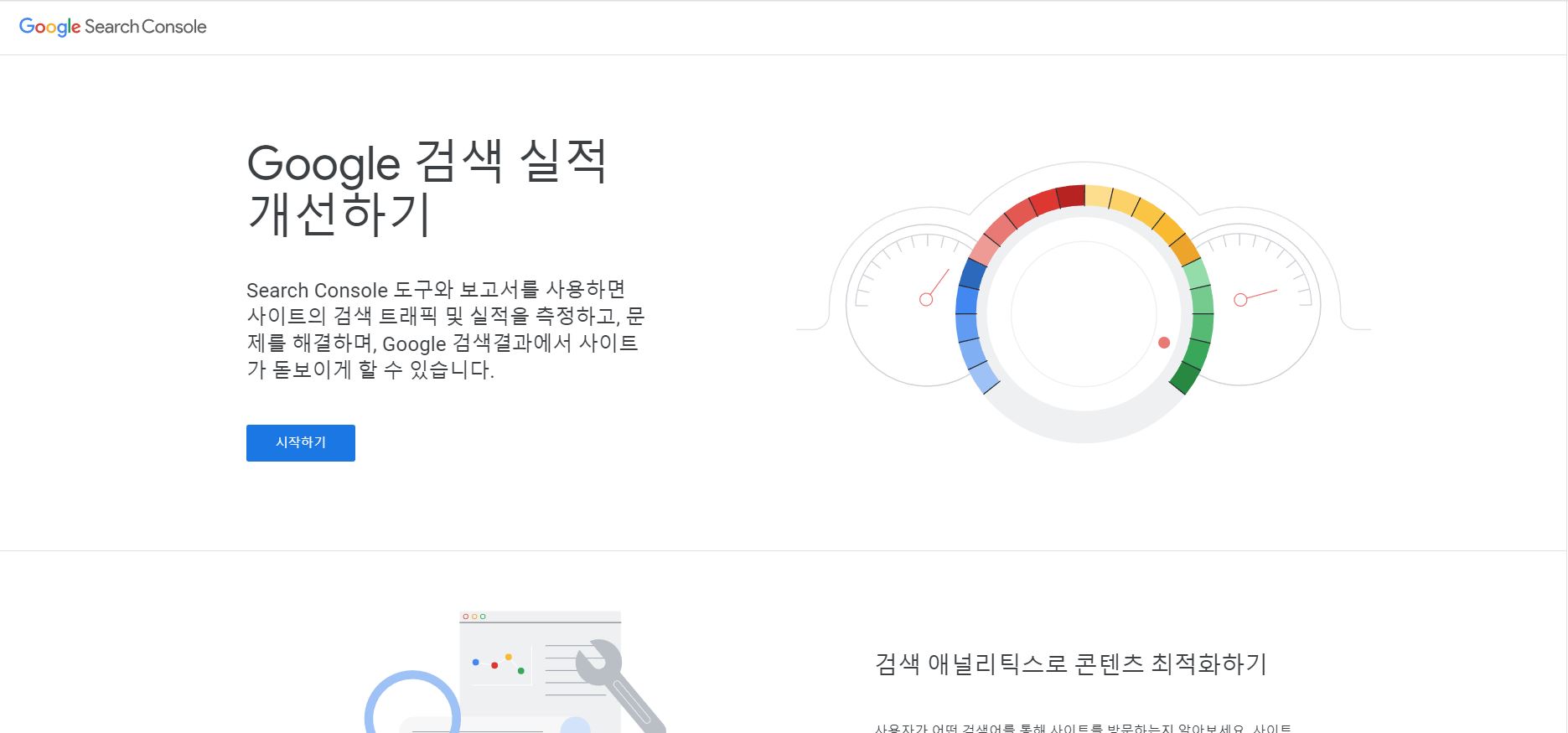Click the heading "검색 애널리틱스로 콘텐츠 최적화하기"

[1070, 663]
